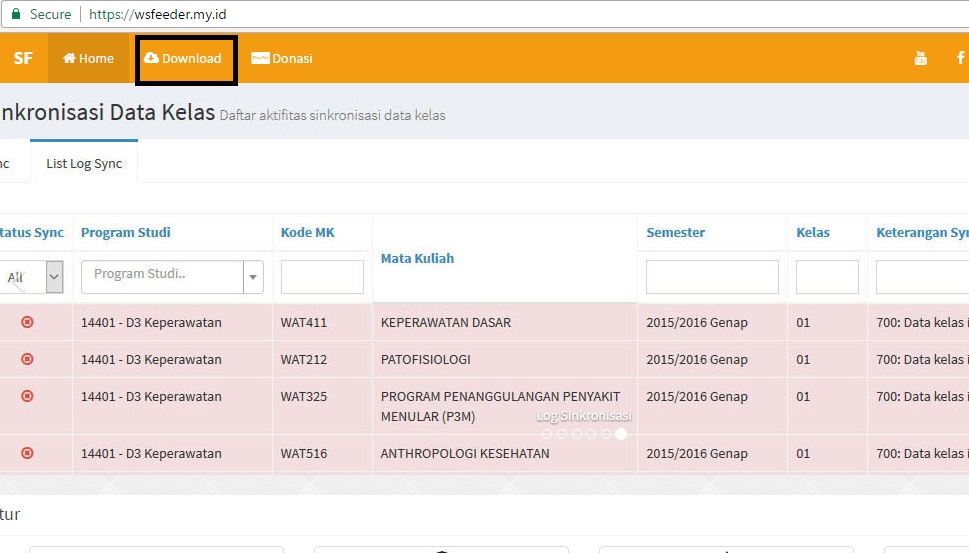Click failed status icon for PATOFISIOLOGI row

pyautogui.click(x=27, y=359)
